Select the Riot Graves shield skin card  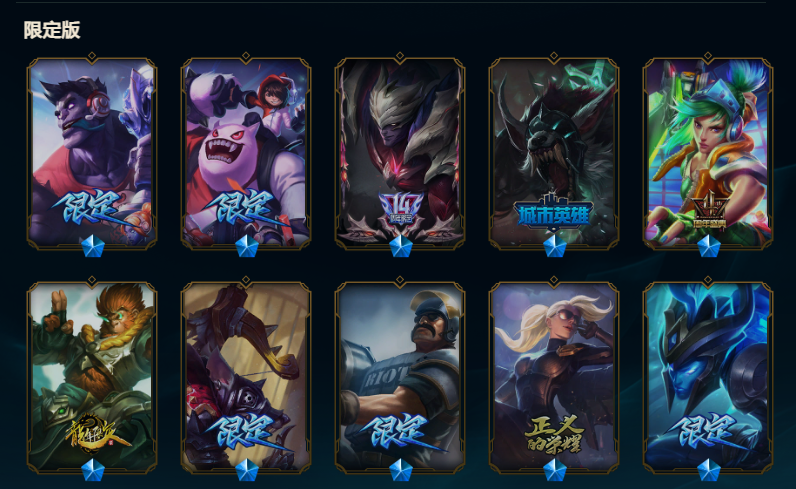tap(400, 378)
